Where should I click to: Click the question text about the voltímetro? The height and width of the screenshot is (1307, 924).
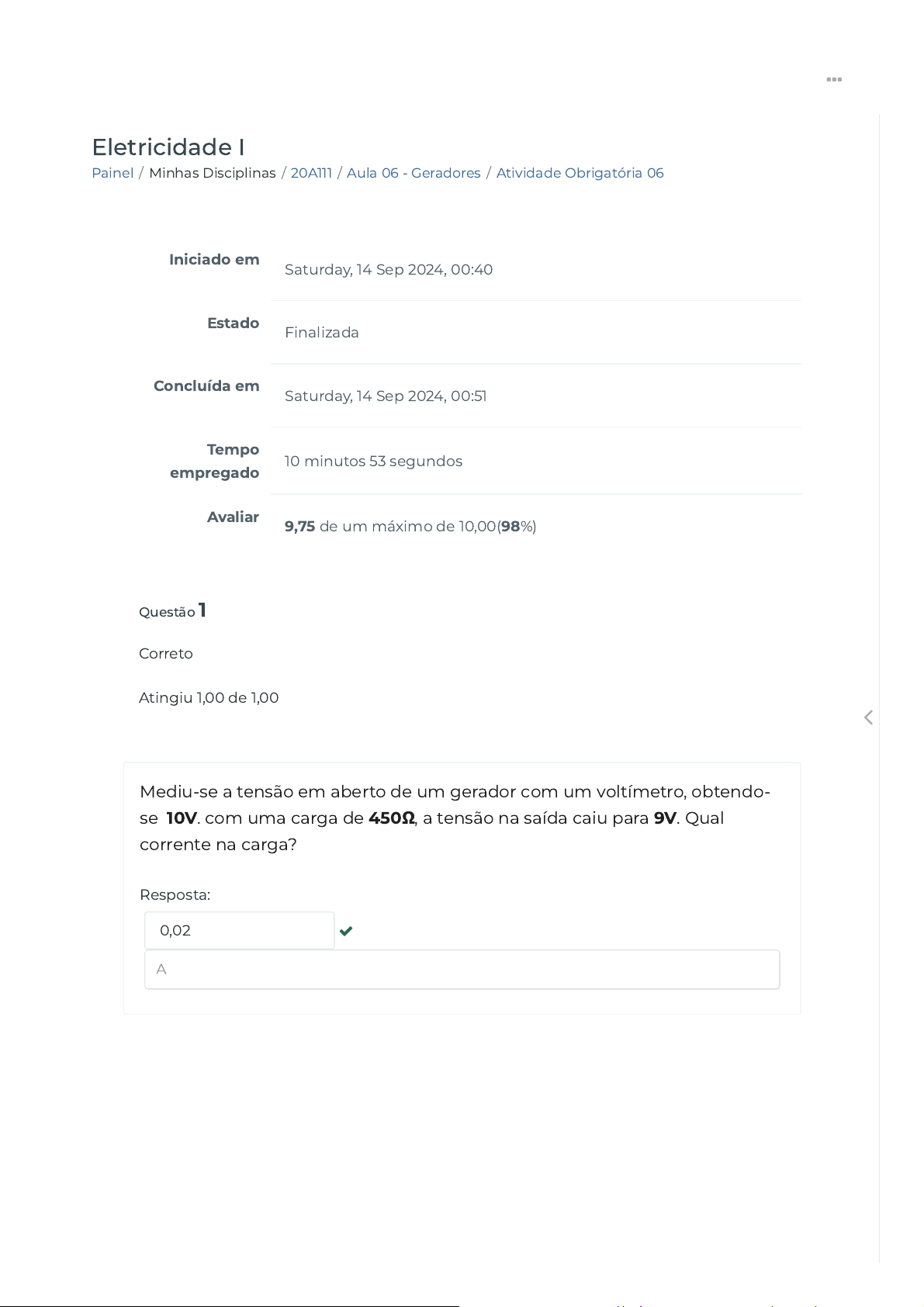coord(454,818)
